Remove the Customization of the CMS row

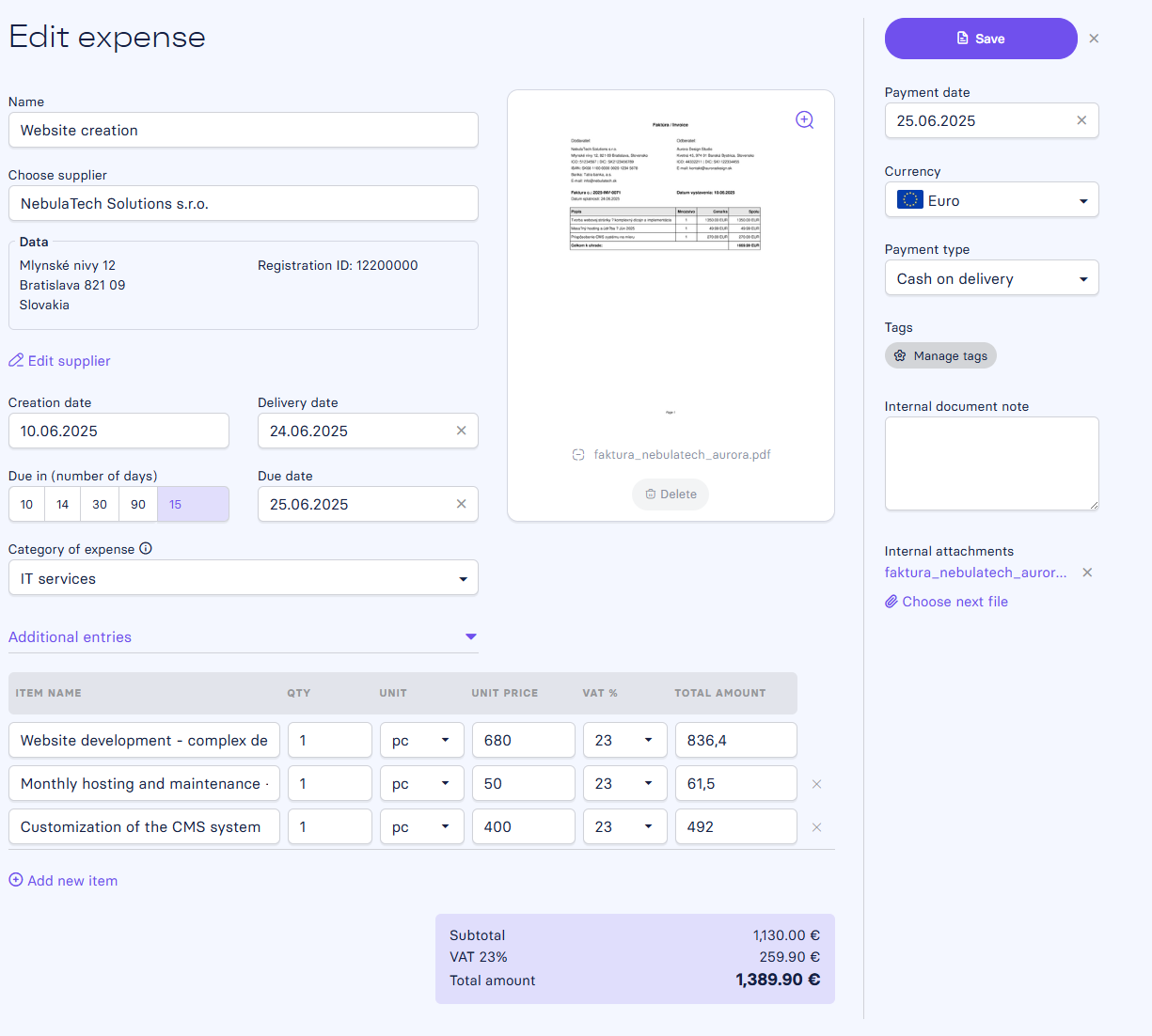pyautogui.click(x=816, y=827)
